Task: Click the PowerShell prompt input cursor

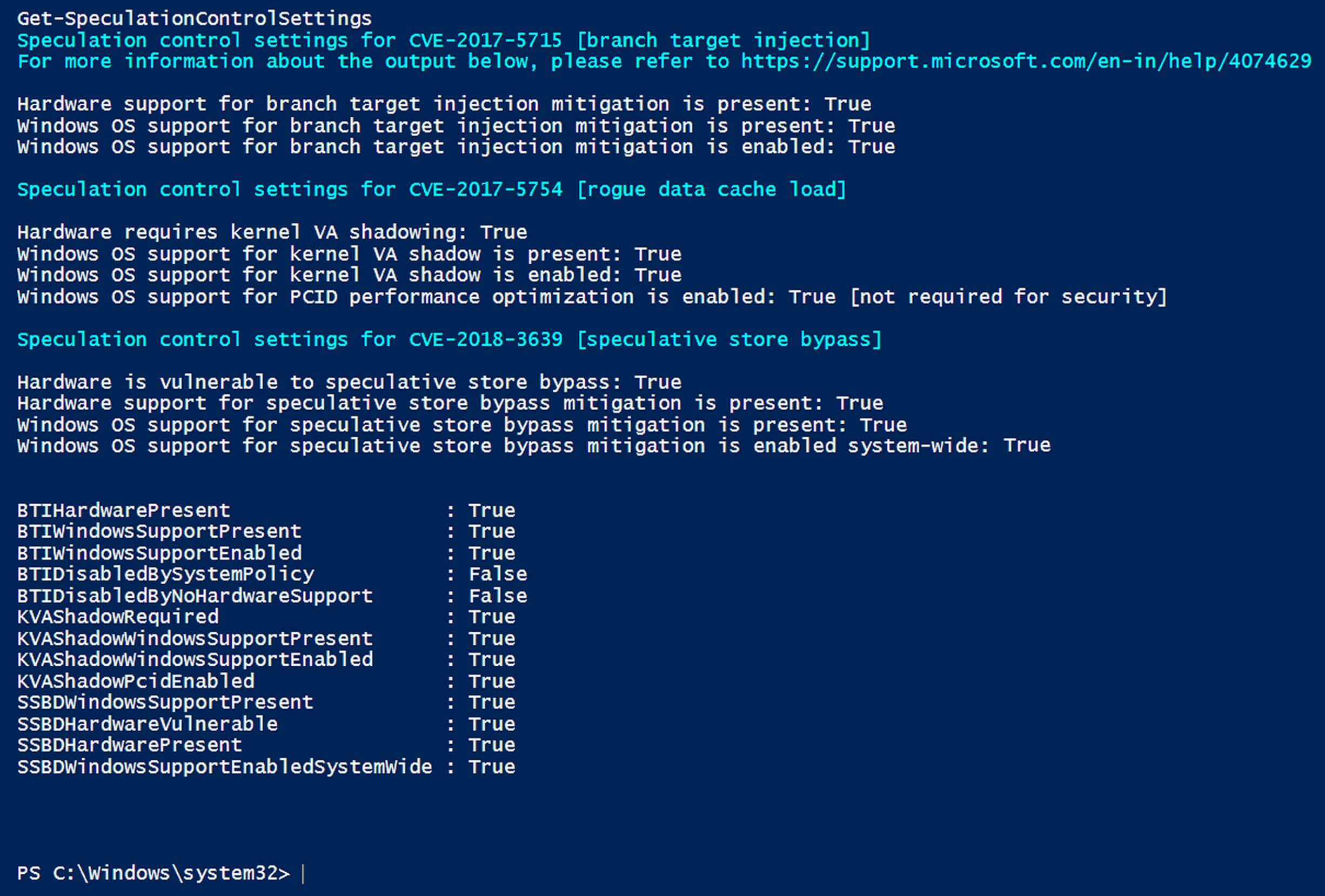Action: click(303, 874)
